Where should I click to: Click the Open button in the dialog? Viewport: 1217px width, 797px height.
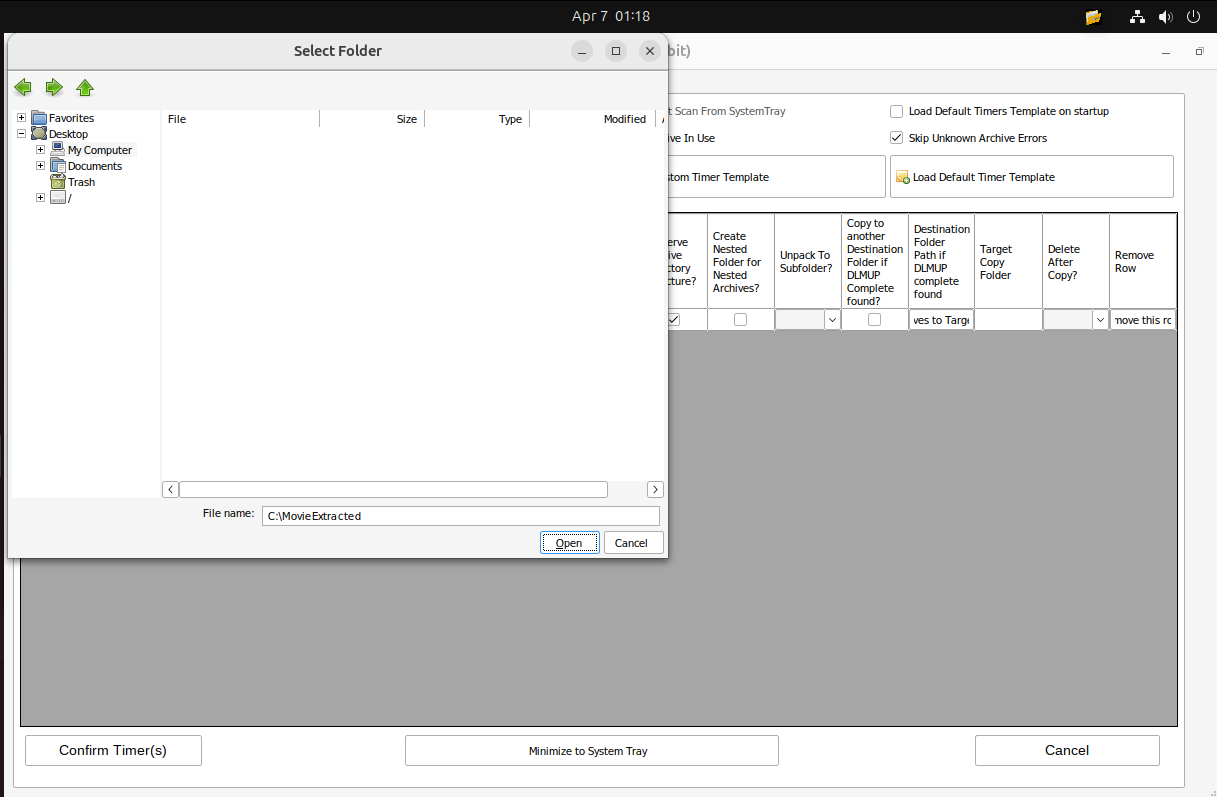pos(569,543)
